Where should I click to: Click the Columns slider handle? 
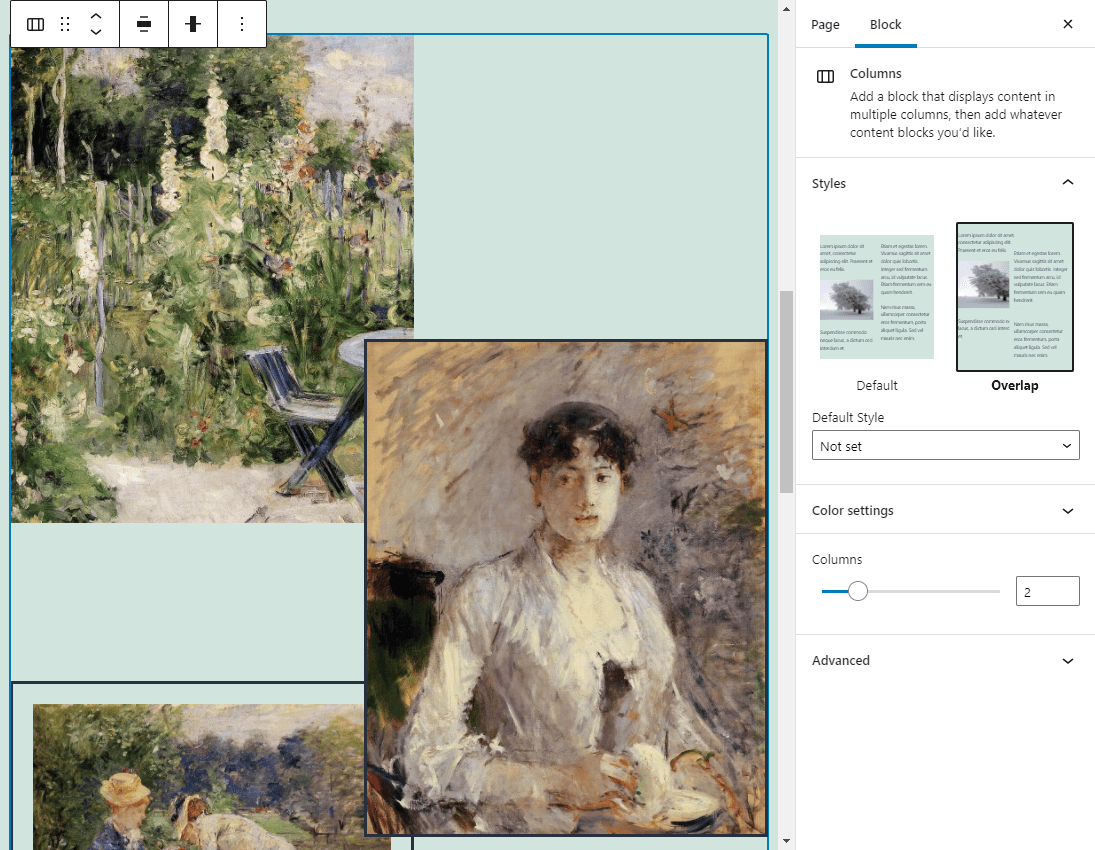(x=858, y=592)
